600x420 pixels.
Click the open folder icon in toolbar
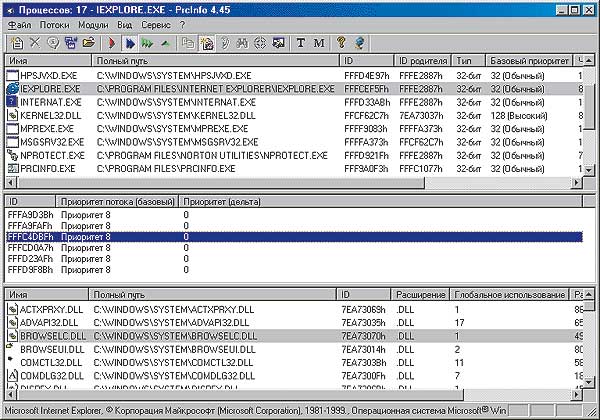88,43
